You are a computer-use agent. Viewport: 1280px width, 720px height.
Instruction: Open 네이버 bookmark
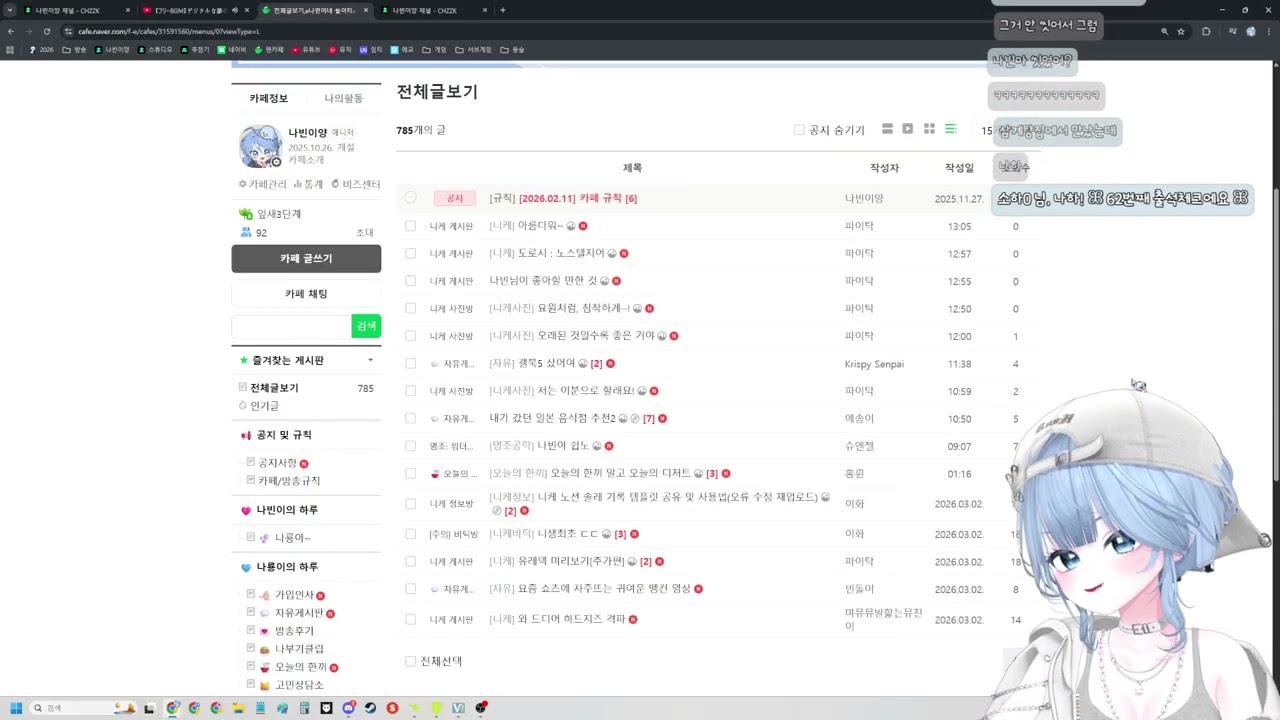pyautogui.click(x=232, y=49)
